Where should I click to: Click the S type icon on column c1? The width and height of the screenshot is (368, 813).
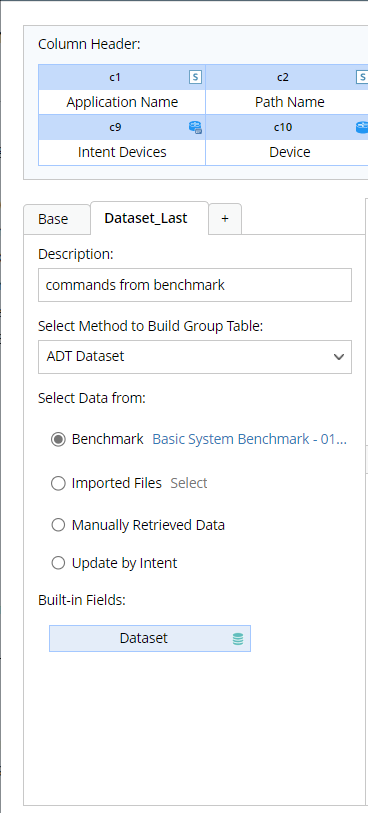pos(195,77)
